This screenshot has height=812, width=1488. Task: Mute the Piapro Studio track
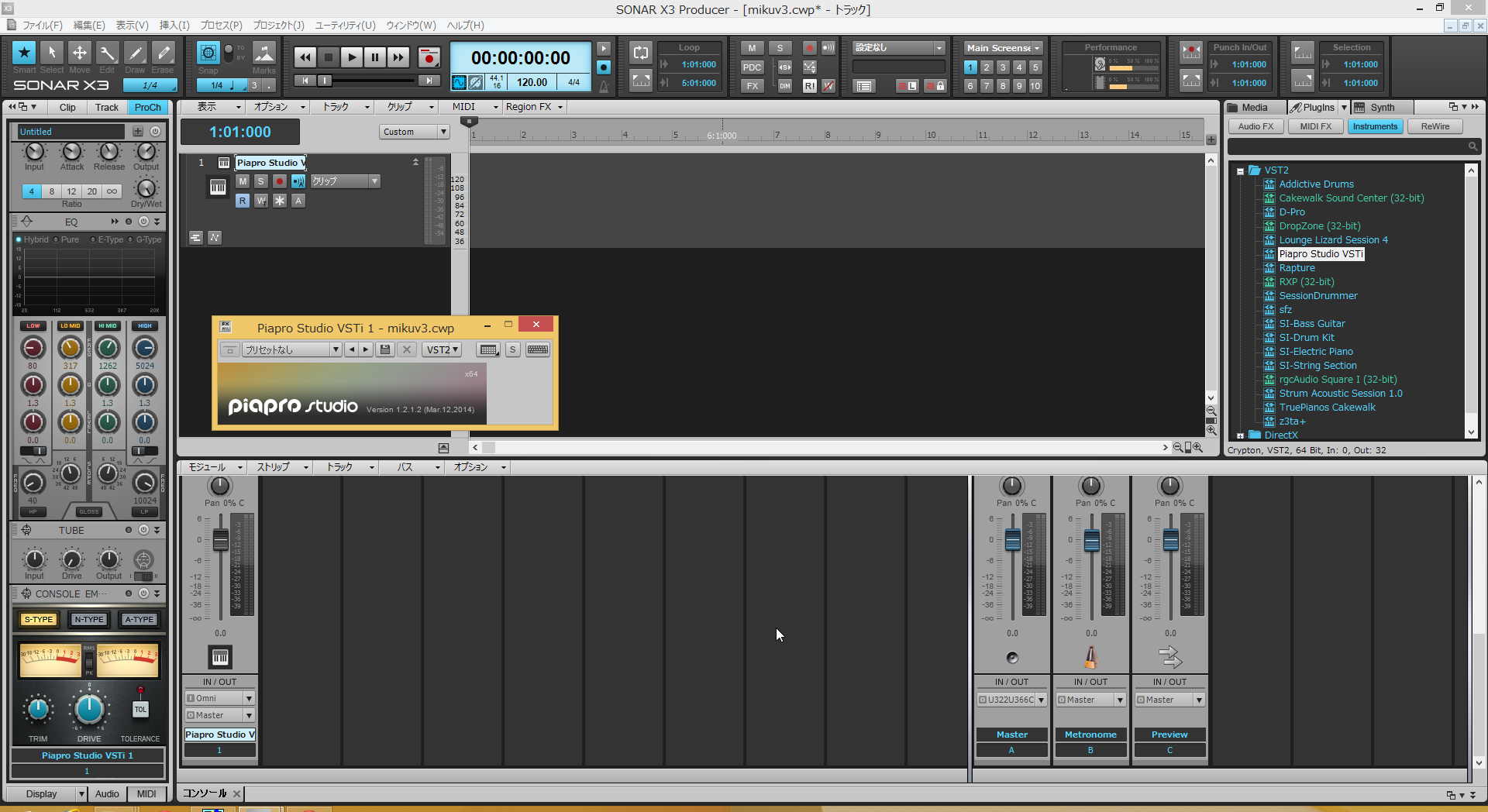pos(243,181)
